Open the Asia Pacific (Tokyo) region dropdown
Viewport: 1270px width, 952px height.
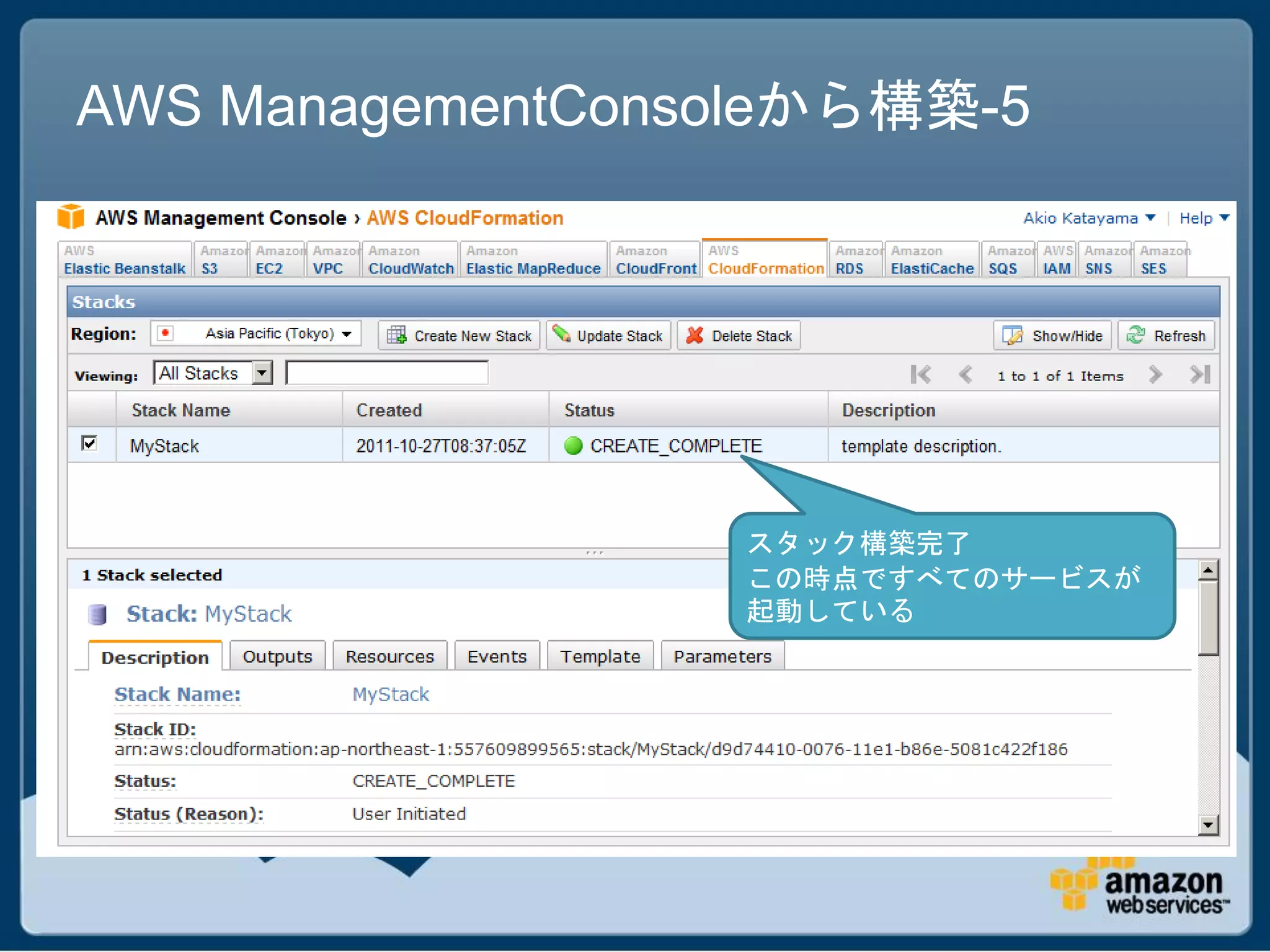click(256, 333)
